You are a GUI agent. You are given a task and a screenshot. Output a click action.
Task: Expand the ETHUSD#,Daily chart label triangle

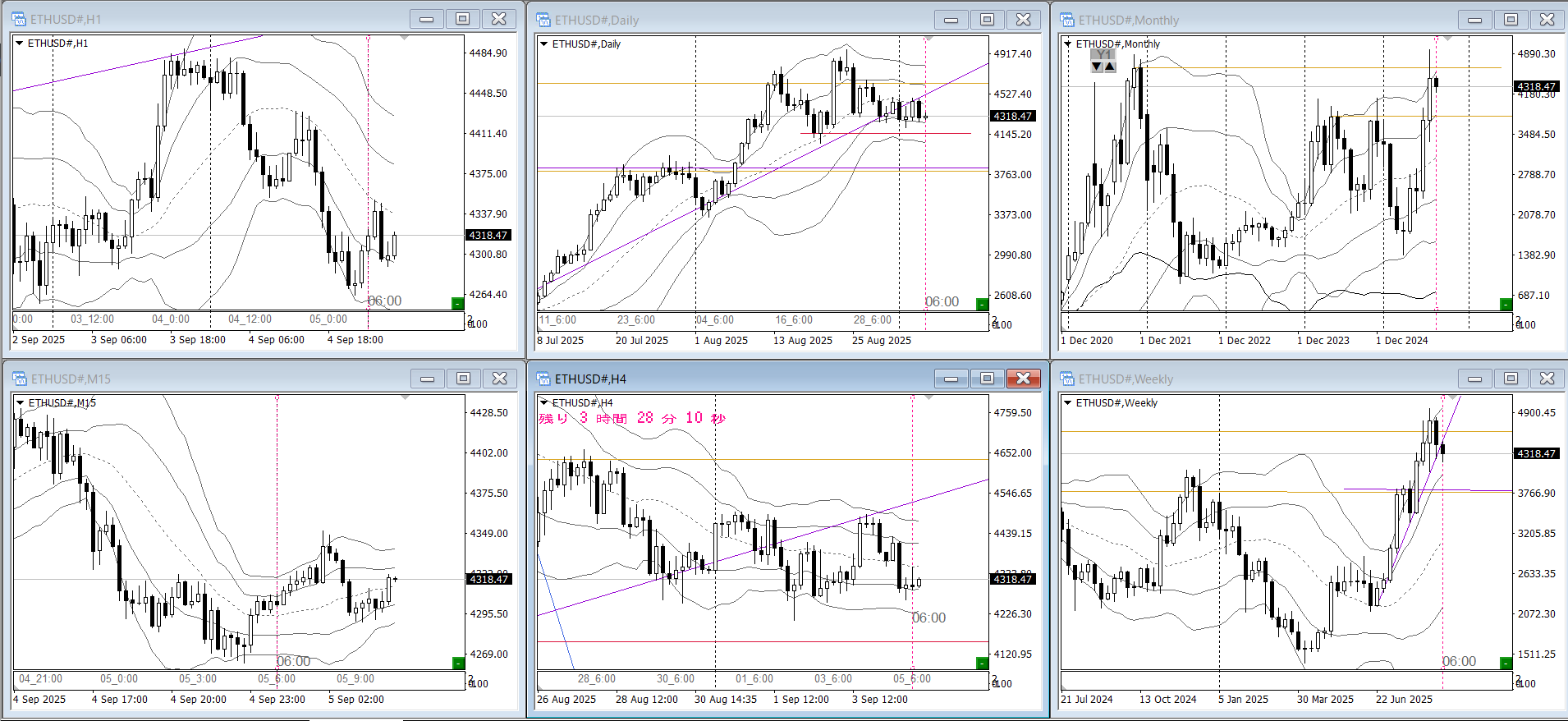[543, 44]
